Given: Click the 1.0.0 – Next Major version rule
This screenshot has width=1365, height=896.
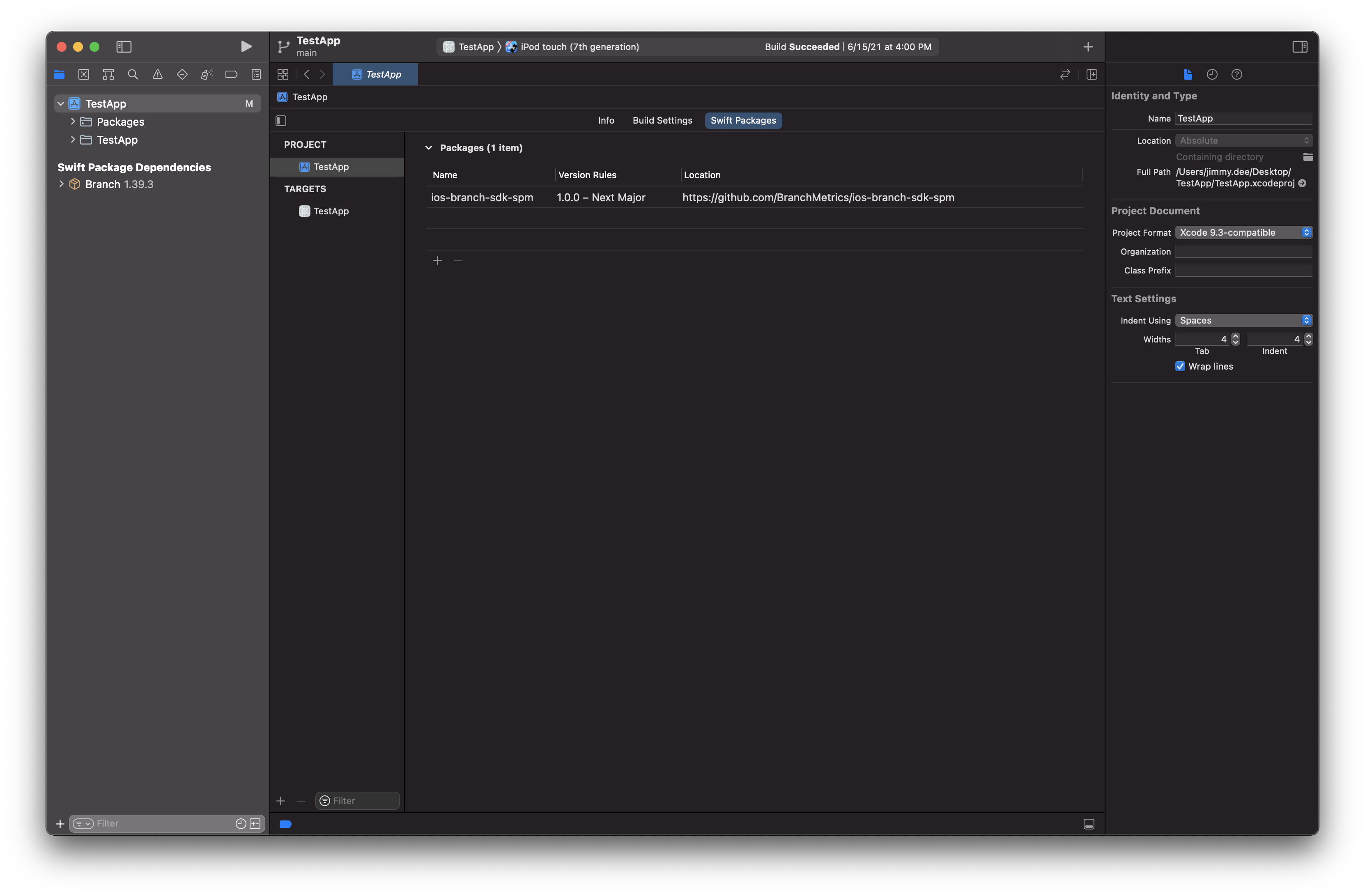Looking at the screenshot, I should [x=601, y=198].
